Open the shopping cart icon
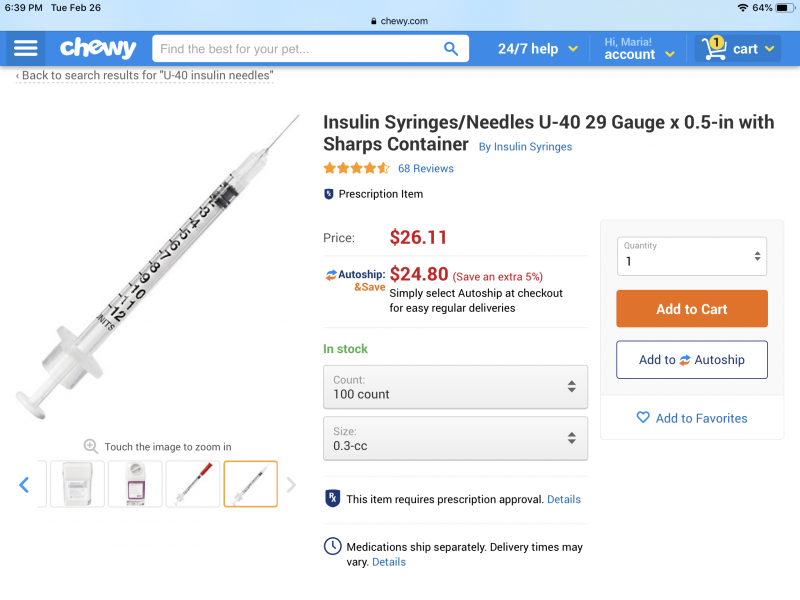Image resolution: width=800 pixels, height=600 pixels. [714, 48]
